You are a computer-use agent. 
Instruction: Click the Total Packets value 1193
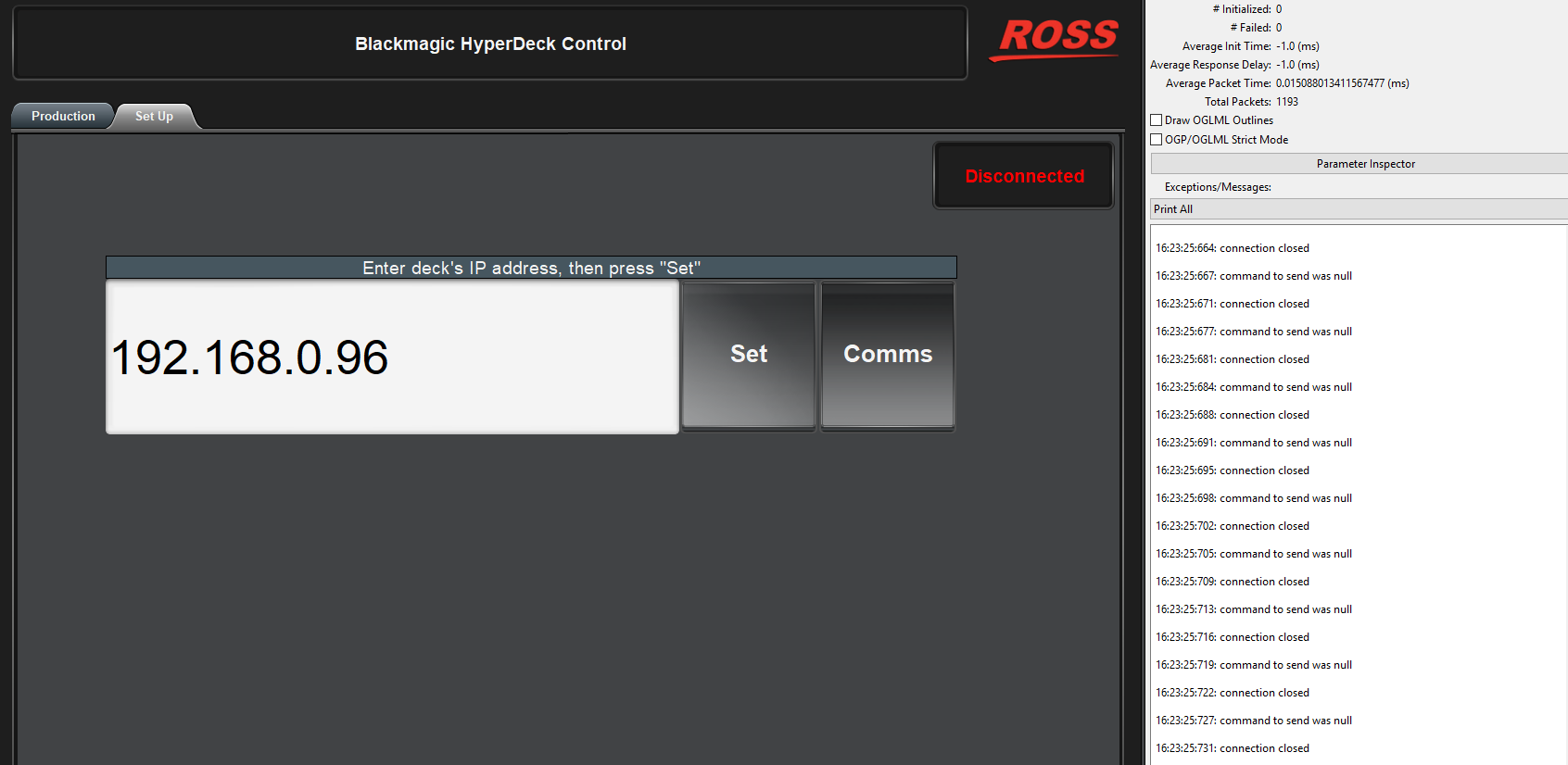point(1287,102)
